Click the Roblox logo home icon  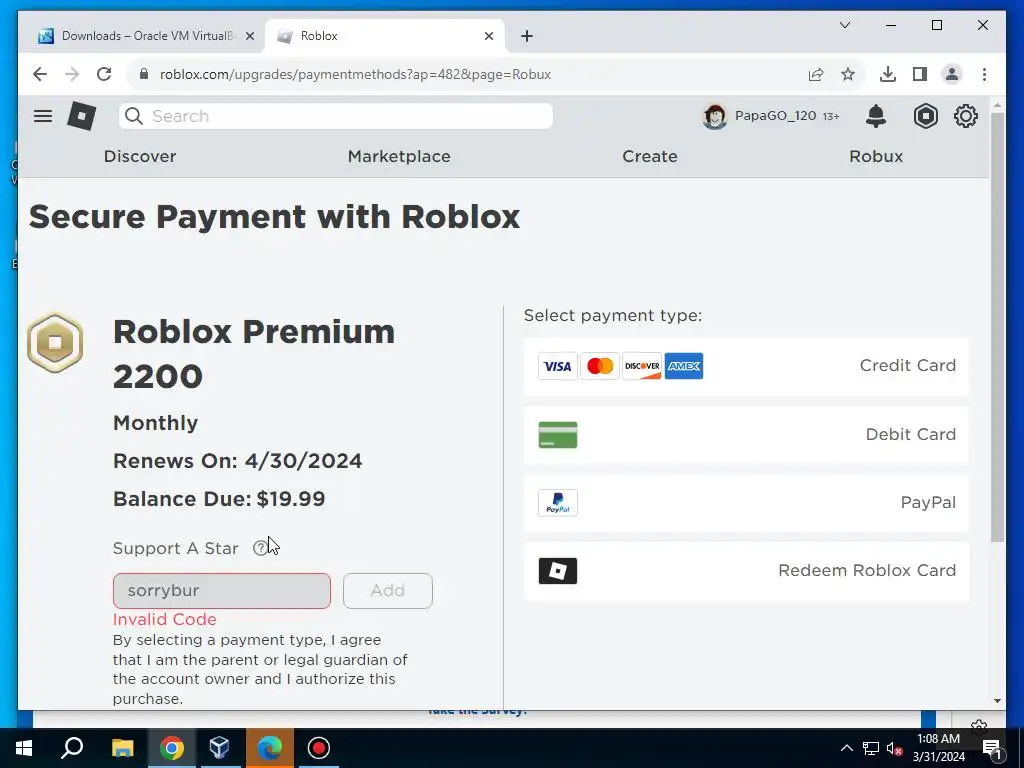tap(82, 117)
